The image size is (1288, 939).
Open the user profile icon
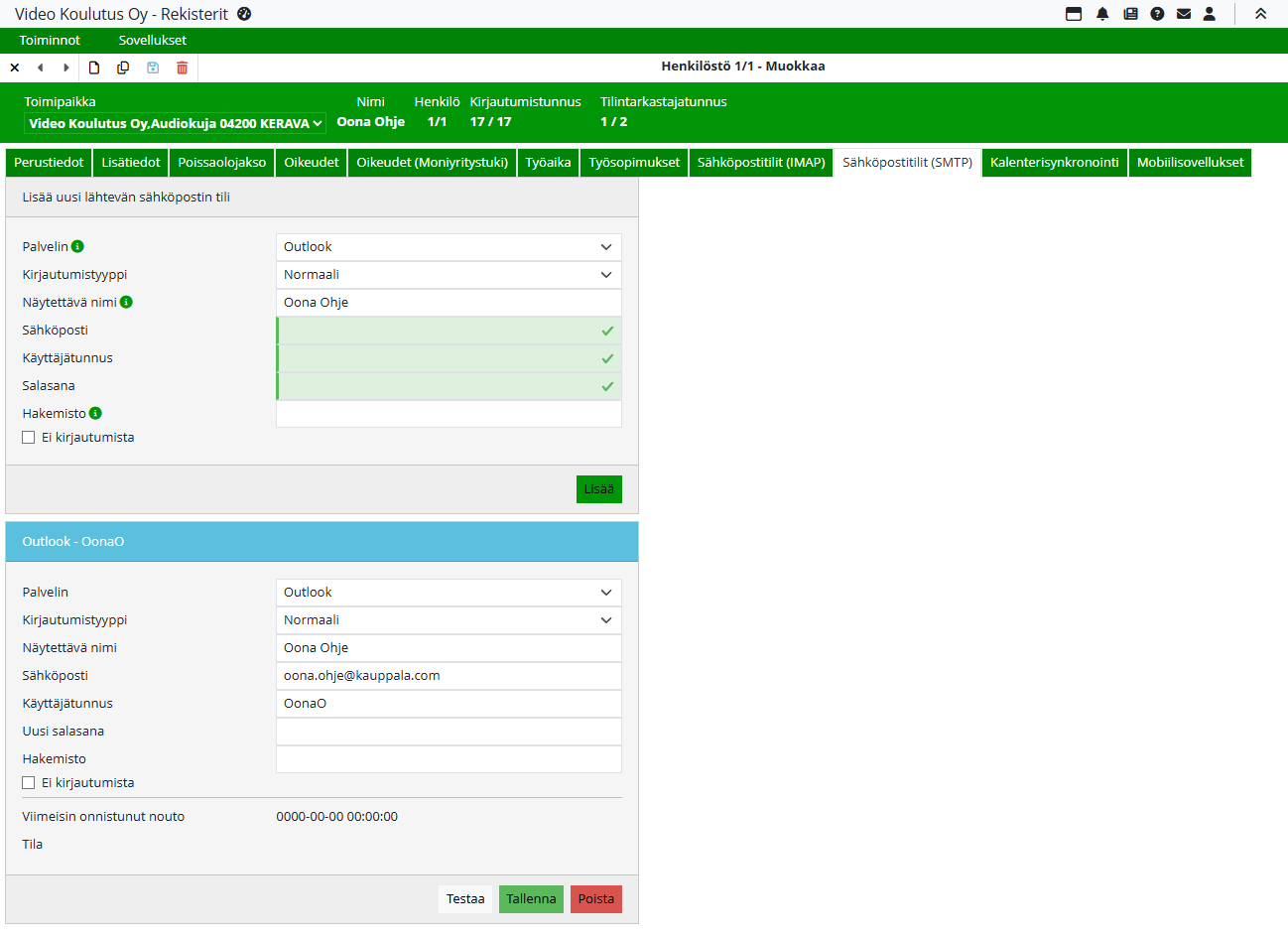pyautogui.click(x=1210, y=14)
